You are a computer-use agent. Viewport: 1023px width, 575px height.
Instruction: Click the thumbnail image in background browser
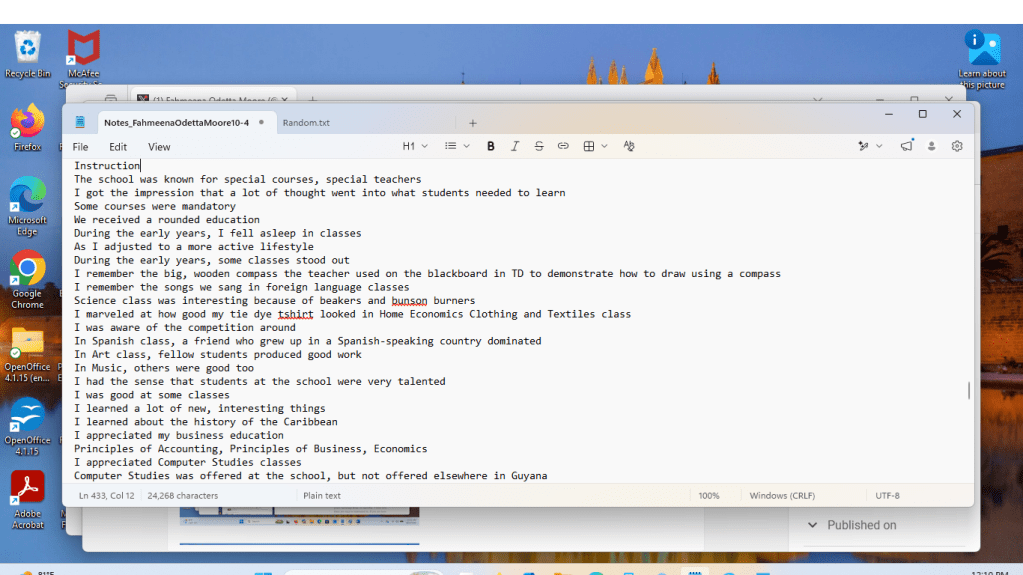[299, 516]
